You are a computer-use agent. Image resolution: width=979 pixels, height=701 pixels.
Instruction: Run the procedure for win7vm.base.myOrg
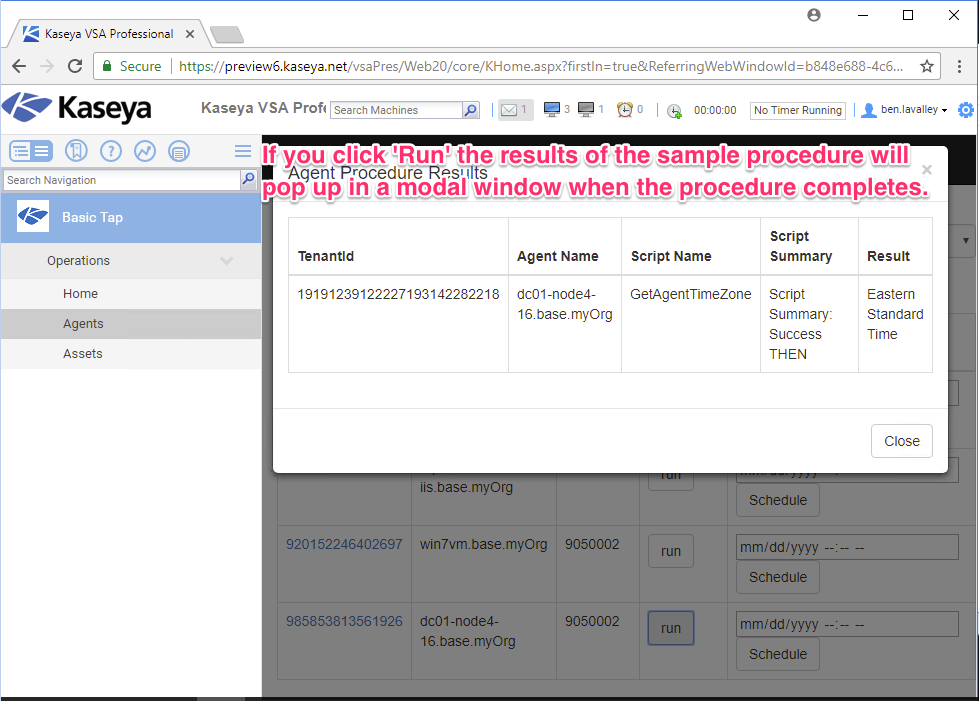click(x=671, y=551)
